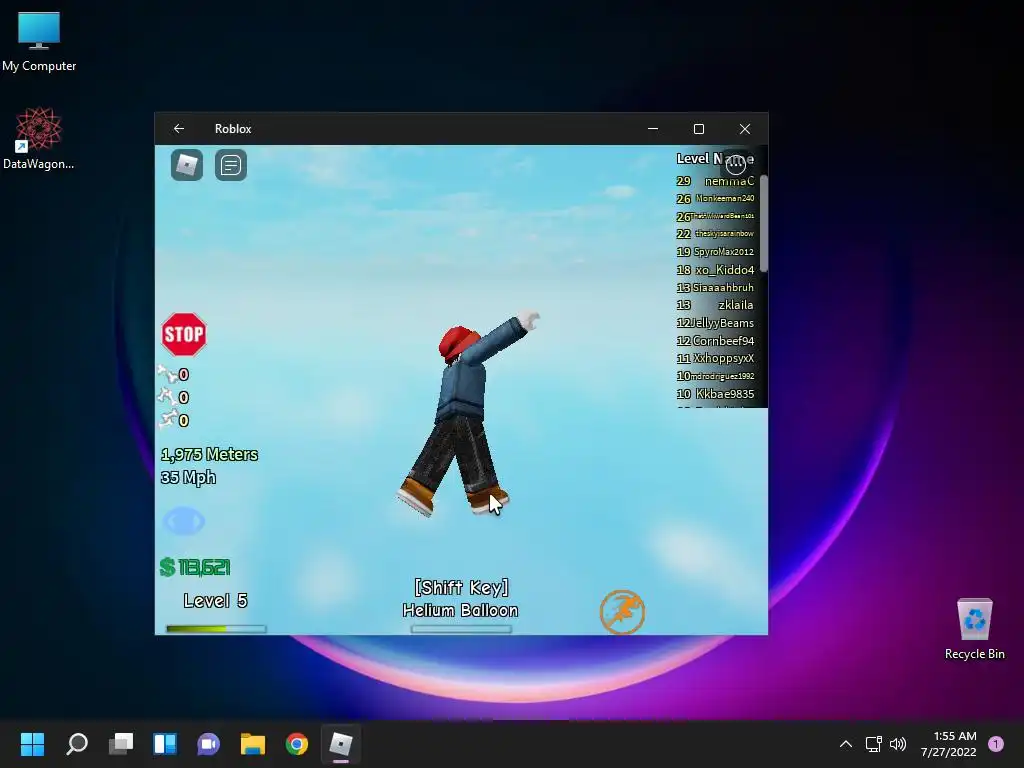Click the red STOP sign button
This screenshot has width=1024, height=768.
click(x=184, y=334)
